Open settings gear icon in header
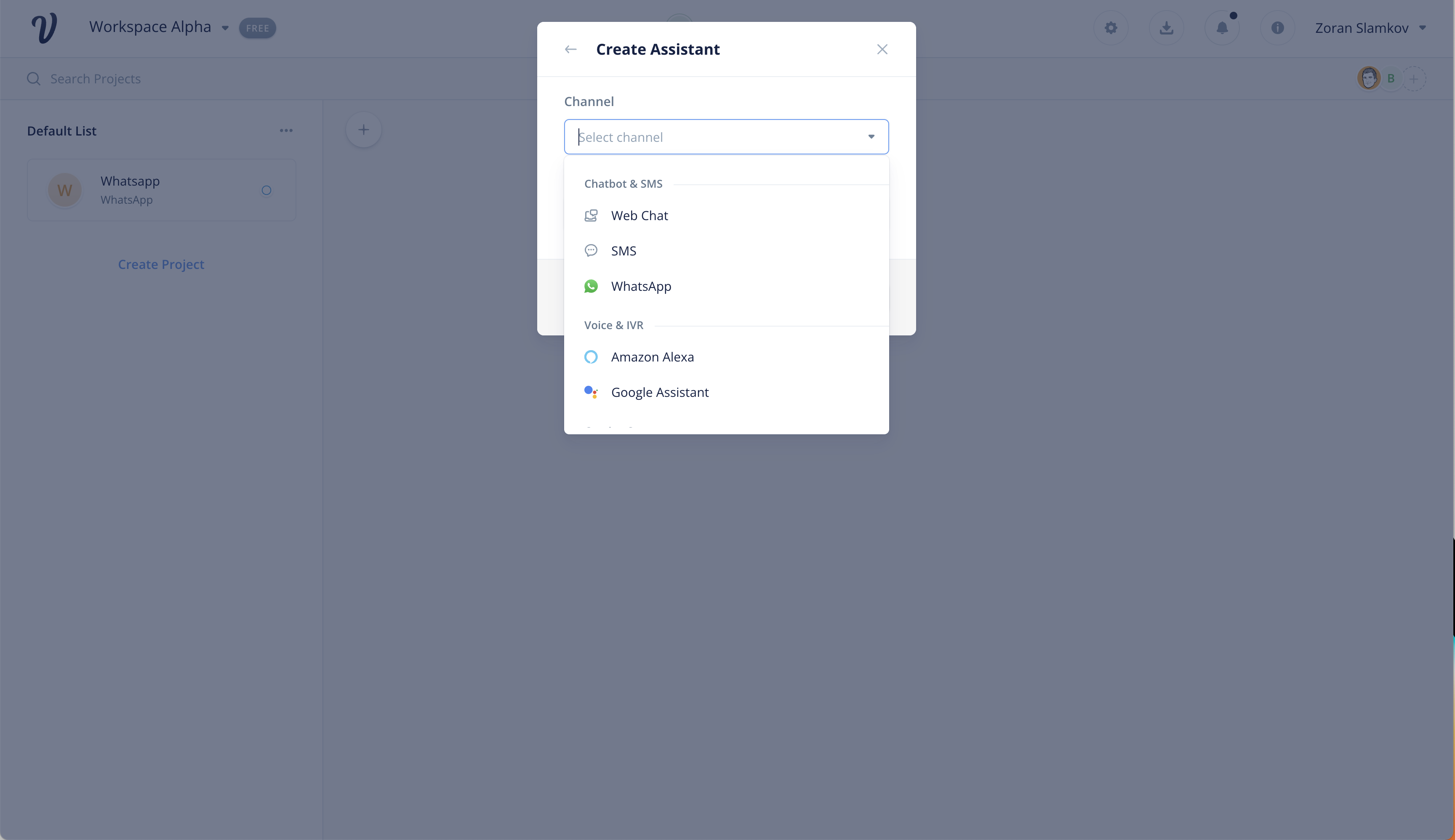This screenshot has width=1455, height=840. tap(1111, 28)
